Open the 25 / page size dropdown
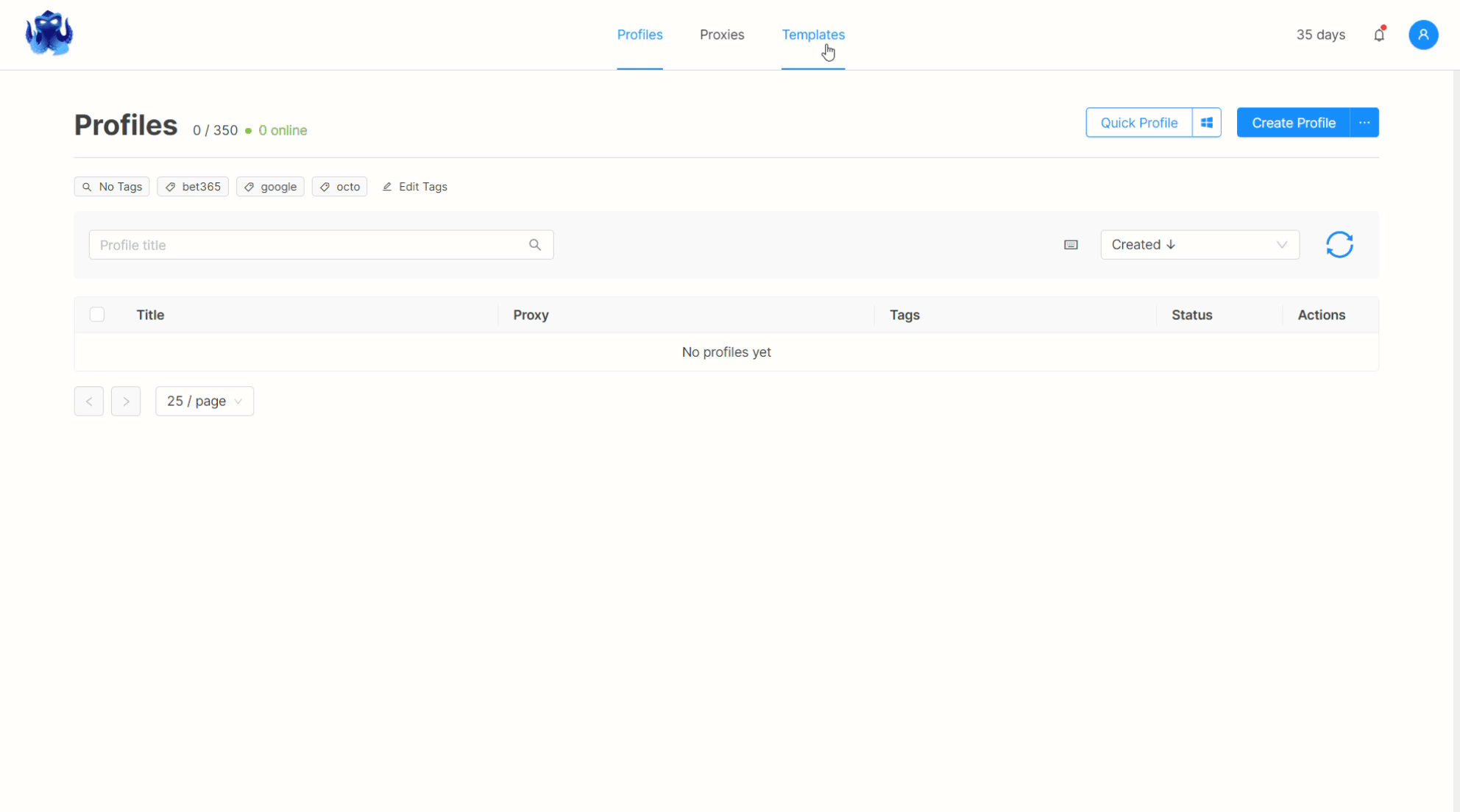 pyautogui.click(x=205, y=402)
